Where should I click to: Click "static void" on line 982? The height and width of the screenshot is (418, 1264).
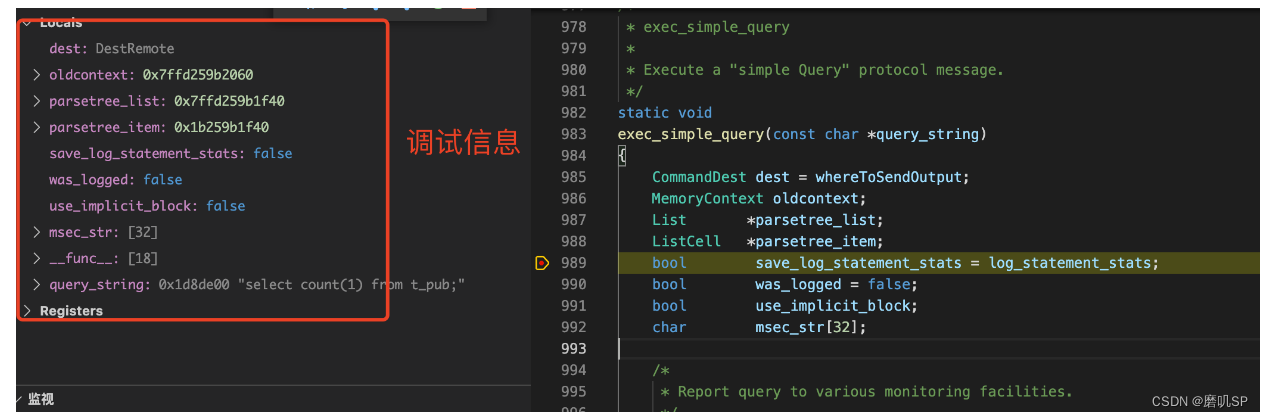click(x=665, y=113)
